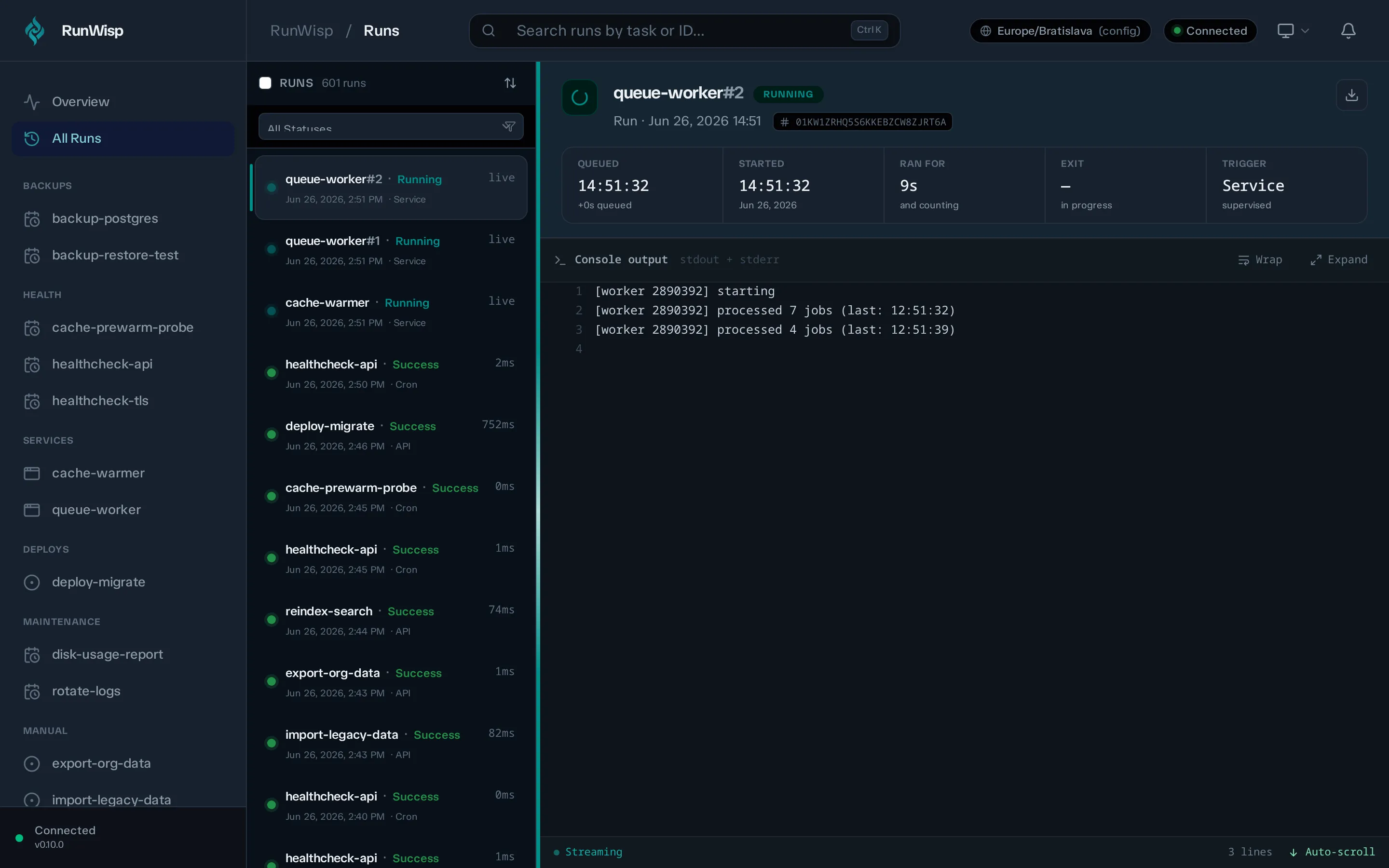The height and width of the screenshot is (868, 1389).
Task: Click the Overview activity icon
Action: coord(32,102)
